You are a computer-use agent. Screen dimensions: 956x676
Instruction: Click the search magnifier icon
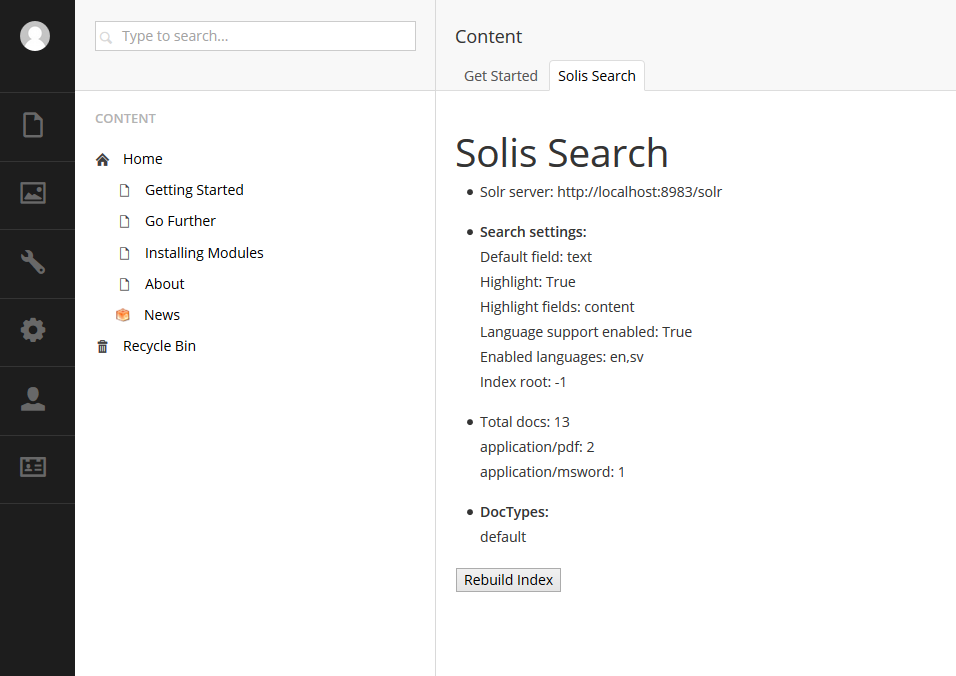point(105,38)
